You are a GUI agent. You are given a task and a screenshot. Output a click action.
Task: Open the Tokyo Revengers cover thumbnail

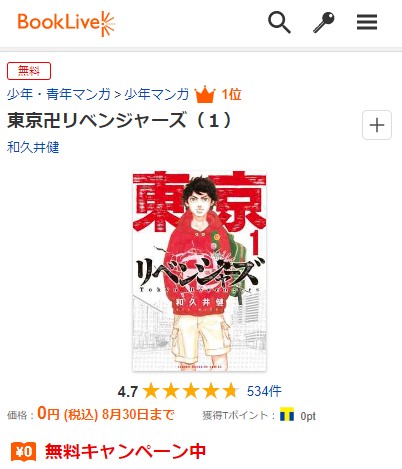pyautogui.click(x=199, y=271)
